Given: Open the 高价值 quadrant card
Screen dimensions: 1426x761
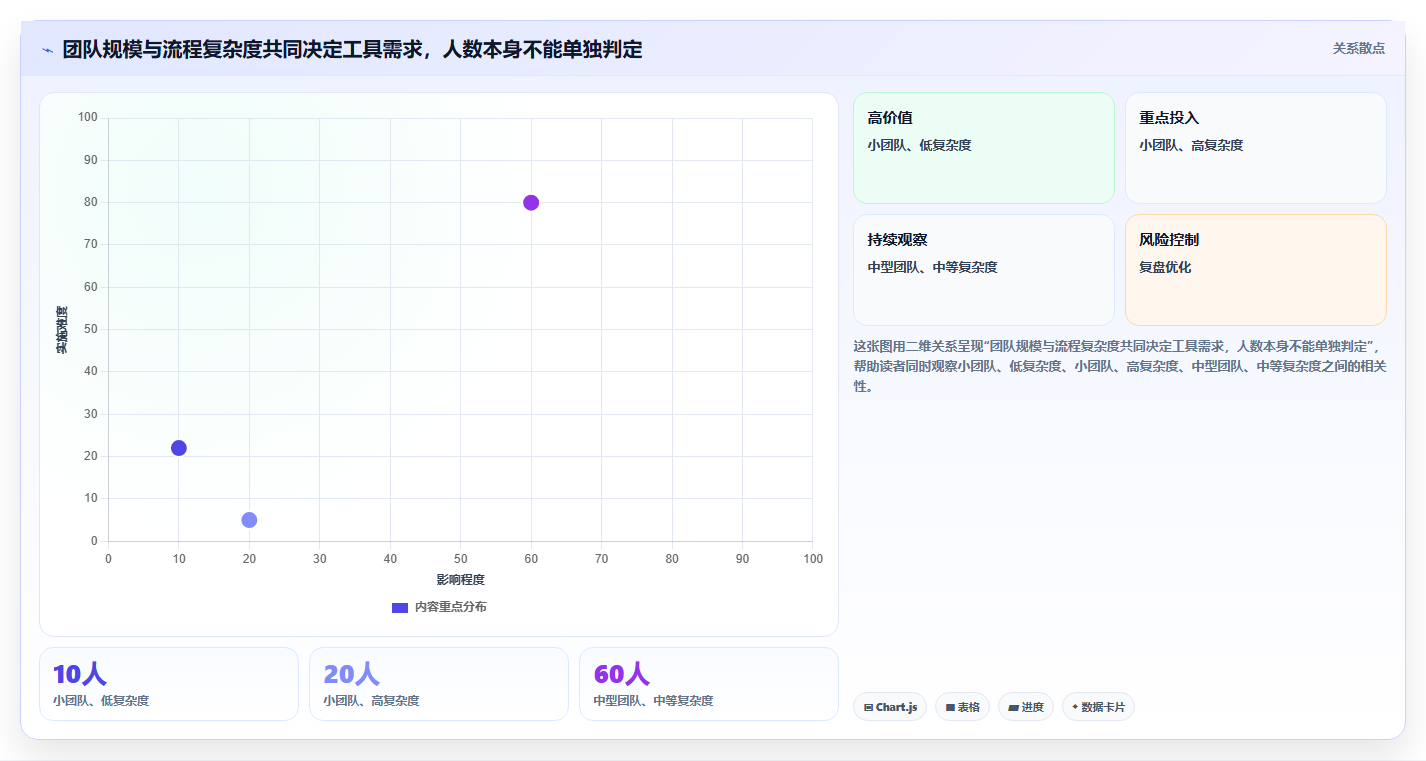Looking at the screenshot, I should pos(983,148).
